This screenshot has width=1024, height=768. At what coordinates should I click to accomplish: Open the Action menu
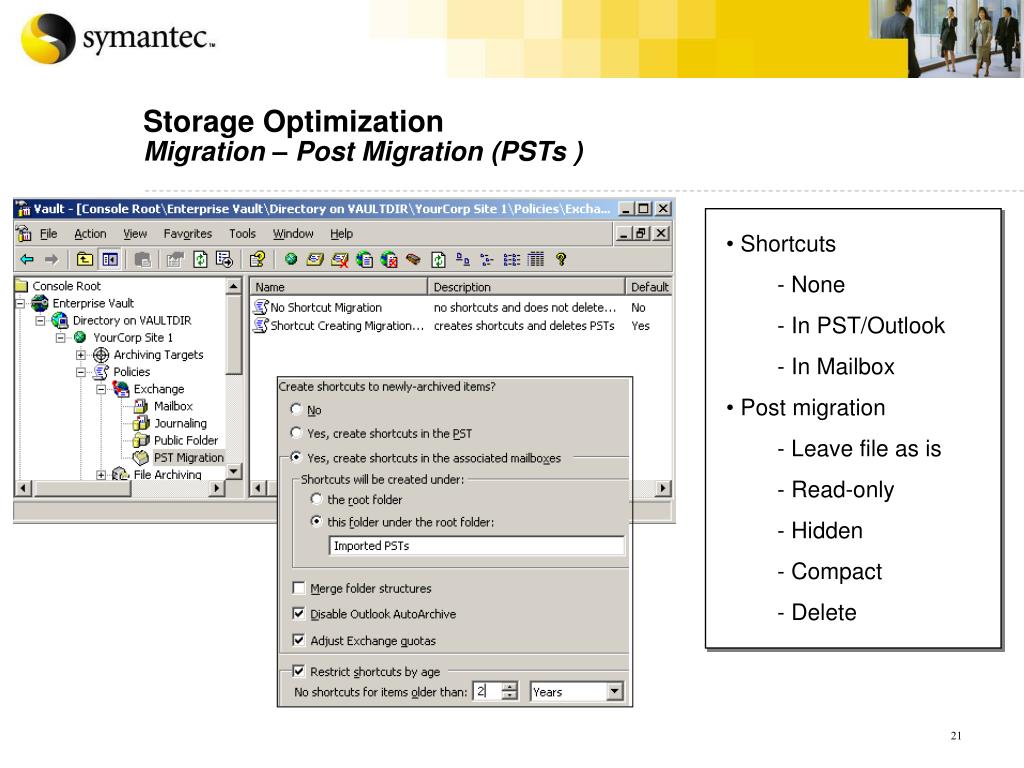[90, 234]
